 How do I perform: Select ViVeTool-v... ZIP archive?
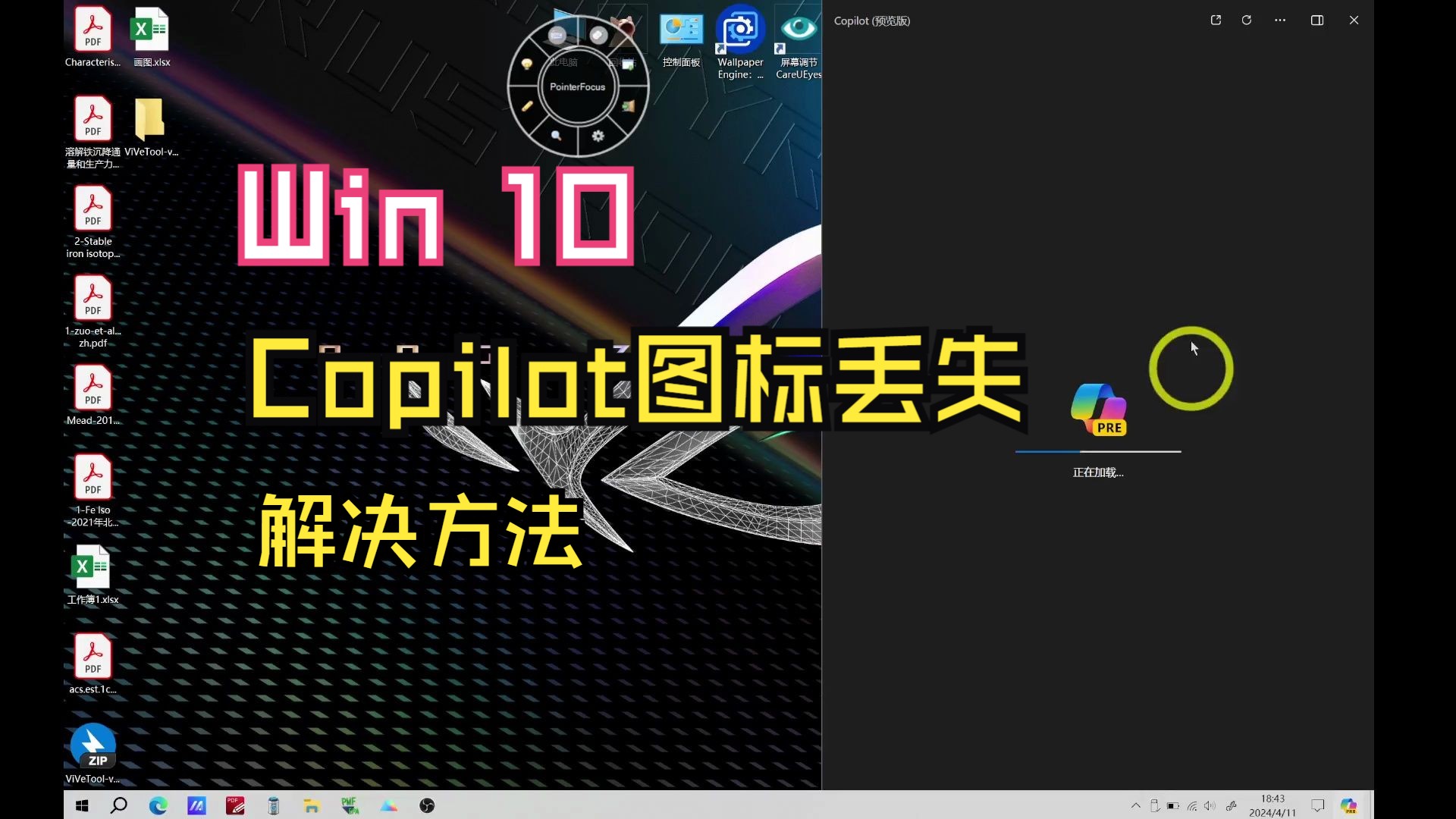click(x=93, y=754)
